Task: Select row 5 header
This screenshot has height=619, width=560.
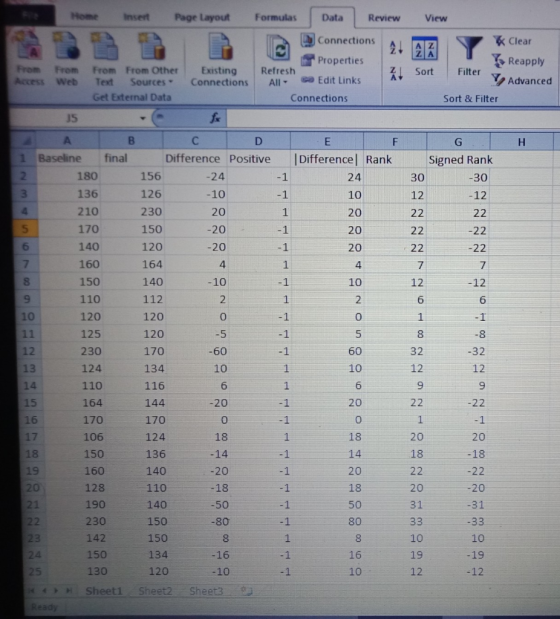Action: (25, 229)
